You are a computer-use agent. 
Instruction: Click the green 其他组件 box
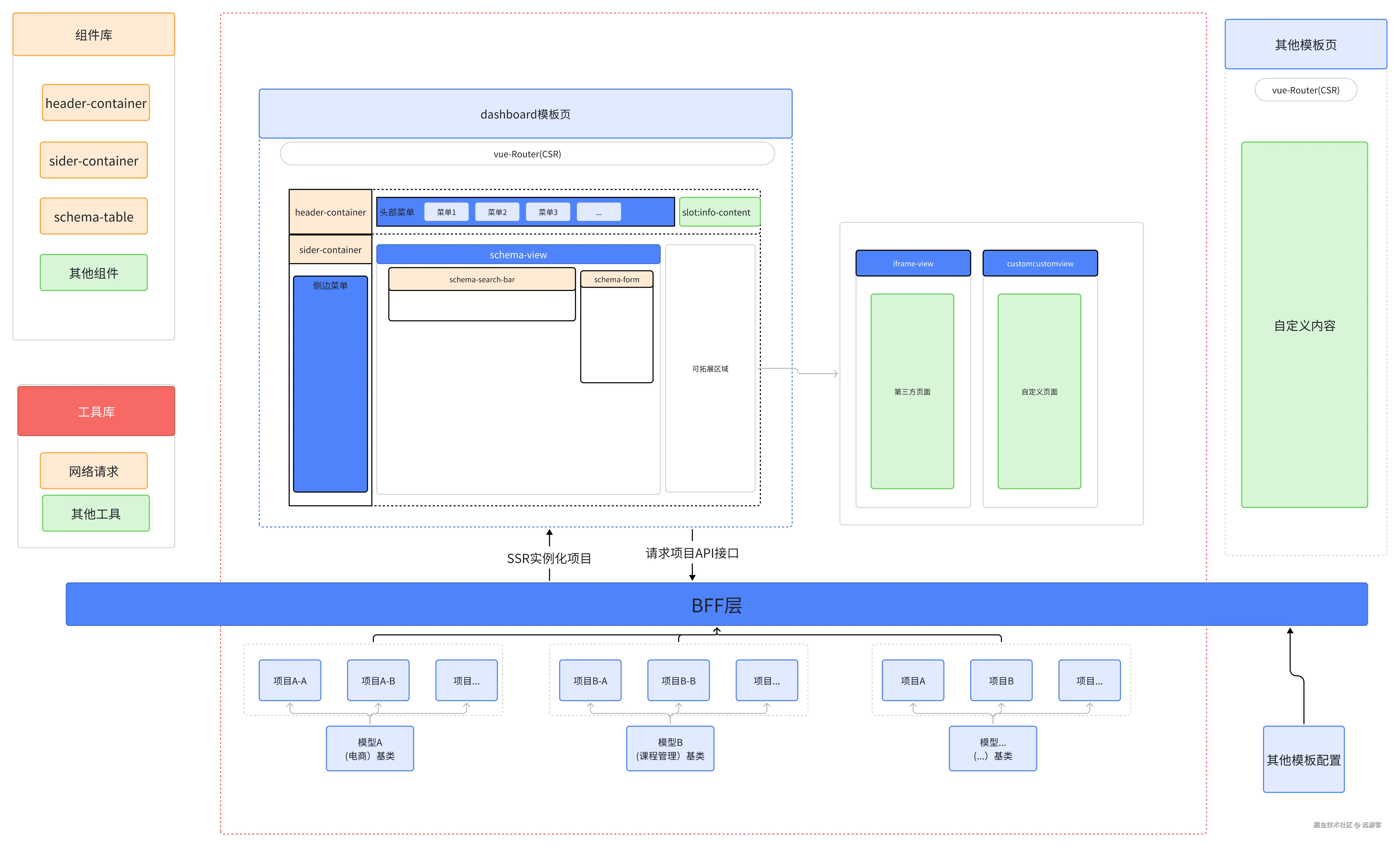(94, 272)
